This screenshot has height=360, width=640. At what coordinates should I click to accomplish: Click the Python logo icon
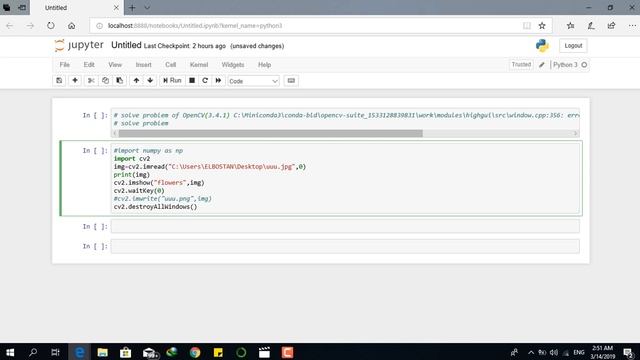pos(542,46)
